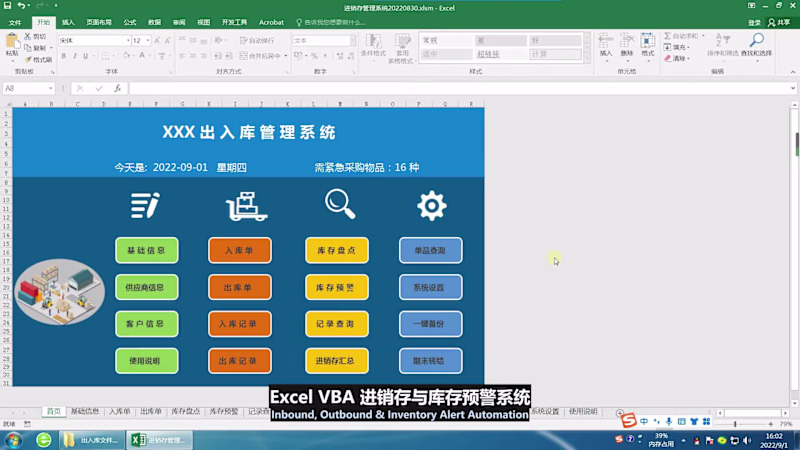Click the blue 期末转结 button

click(431, 361)
